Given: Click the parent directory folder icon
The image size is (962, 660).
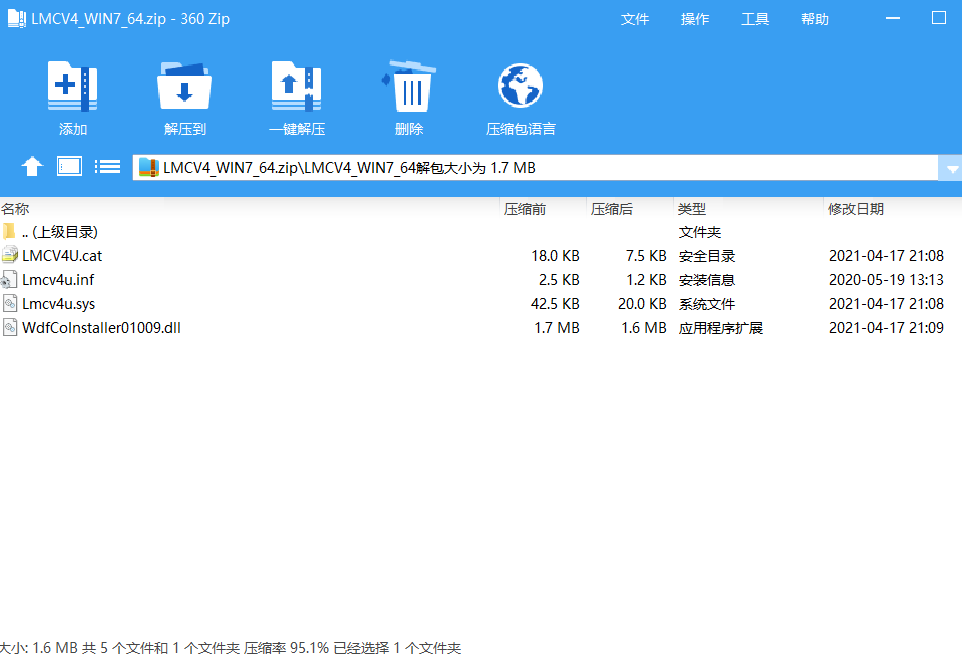Looking at the screenshot, I should click(x=9, y=231).
